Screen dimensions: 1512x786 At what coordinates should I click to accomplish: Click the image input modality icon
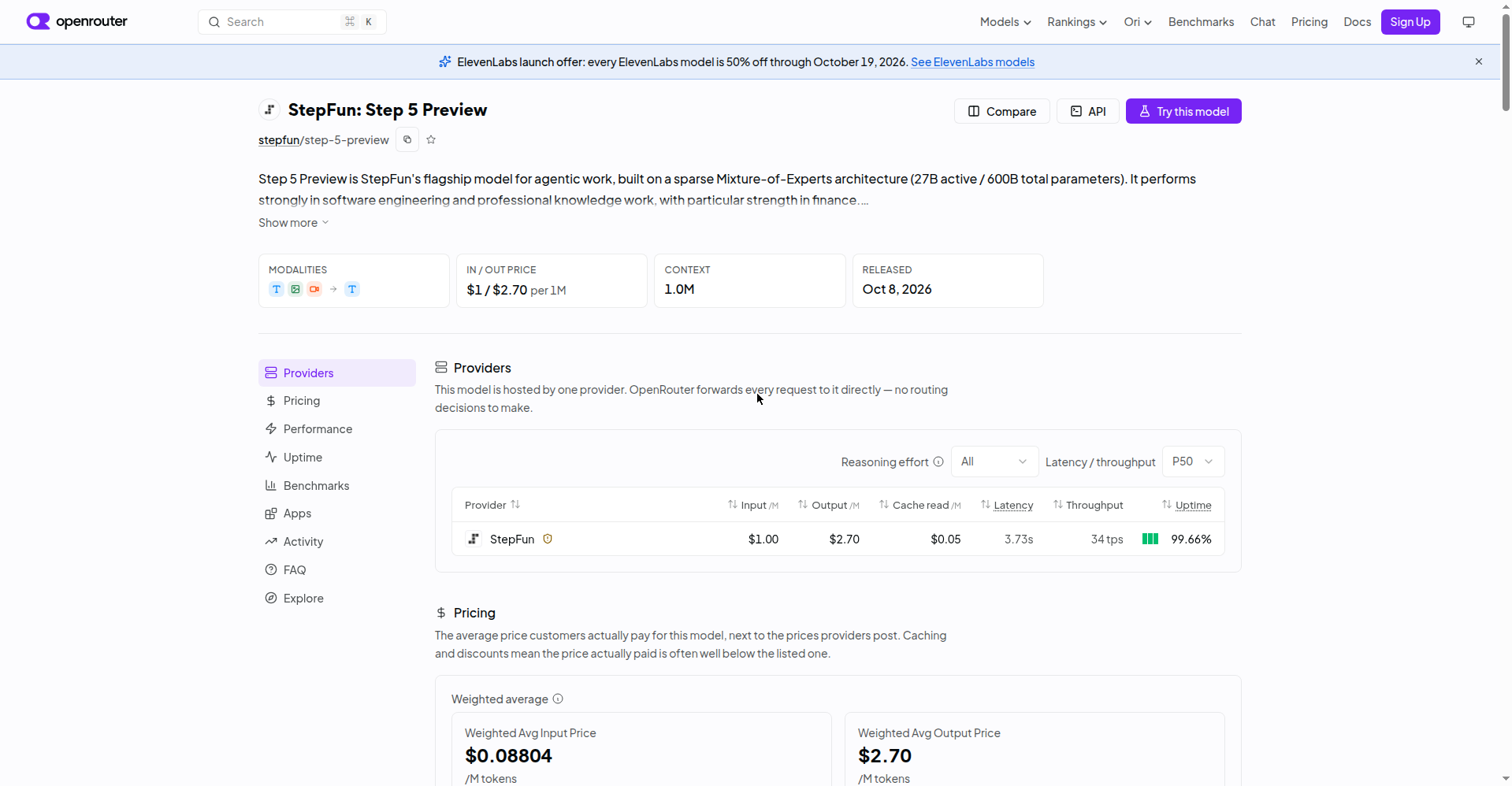pos(295,289)
